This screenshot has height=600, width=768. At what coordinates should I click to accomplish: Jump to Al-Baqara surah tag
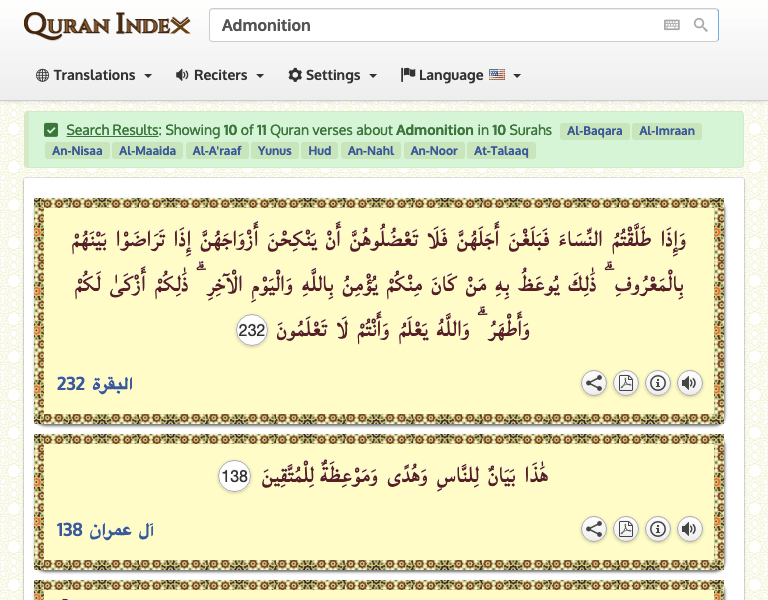[x=595, y=131]
